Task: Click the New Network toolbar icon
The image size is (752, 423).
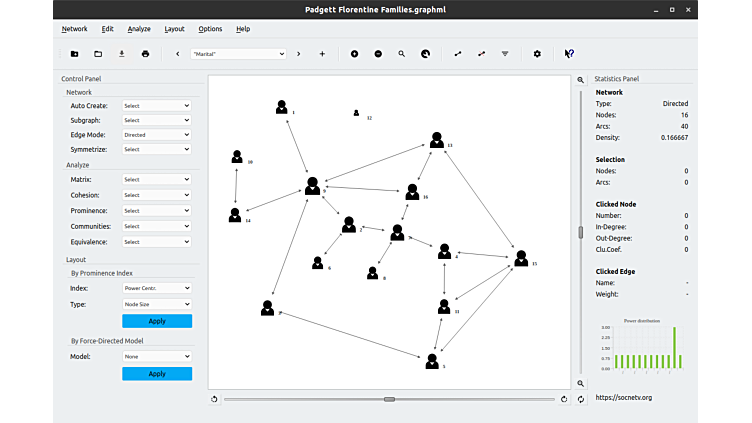Action: [x=74, y=54]
